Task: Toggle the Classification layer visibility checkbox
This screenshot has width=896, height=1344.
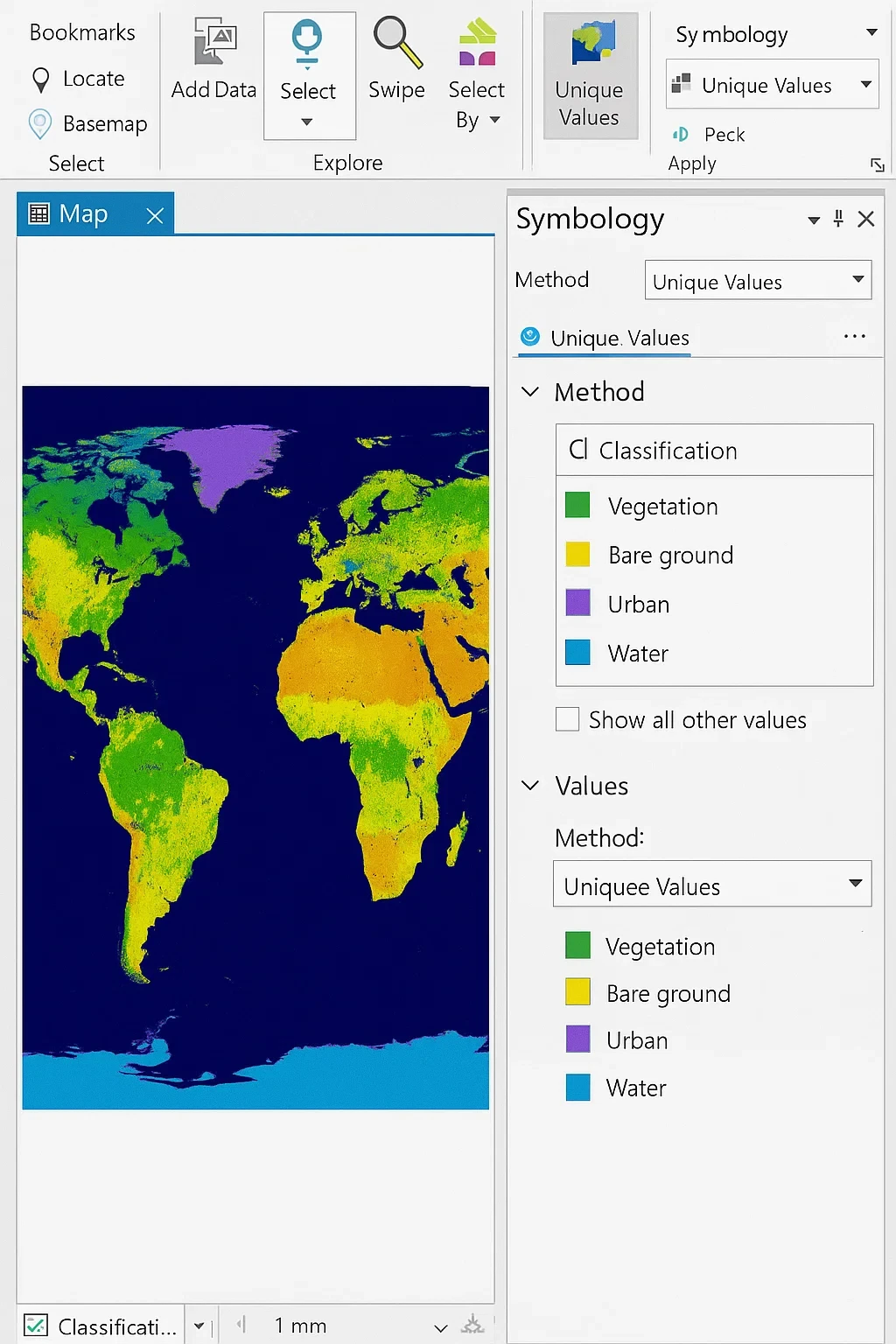Action: click(36, 1325)
